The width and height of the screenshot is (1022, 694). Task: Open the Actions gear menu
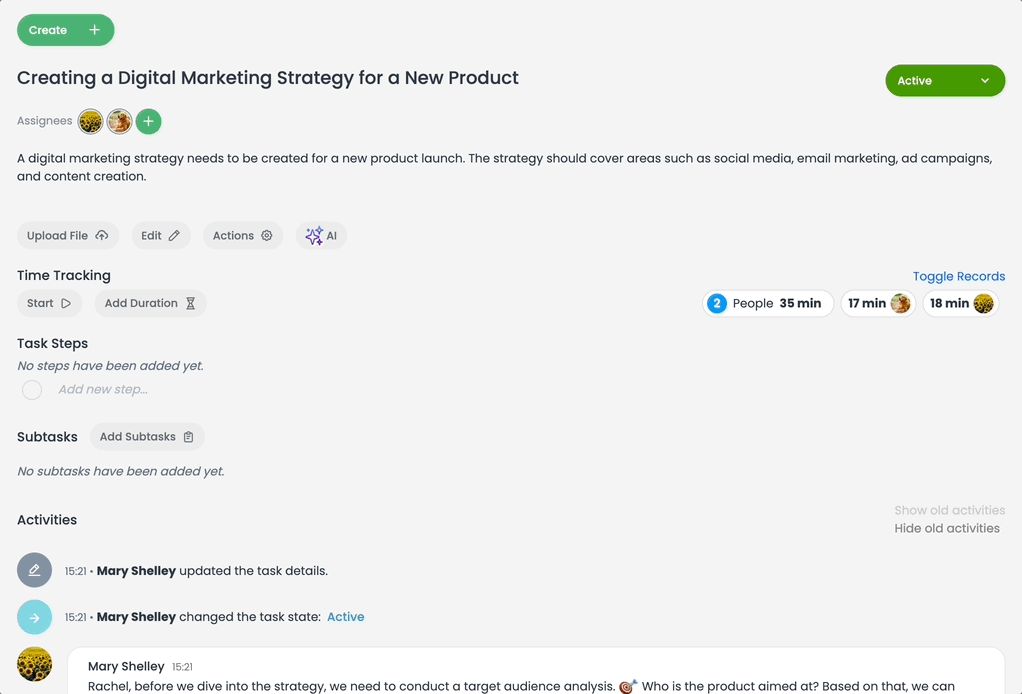(243, 236)
